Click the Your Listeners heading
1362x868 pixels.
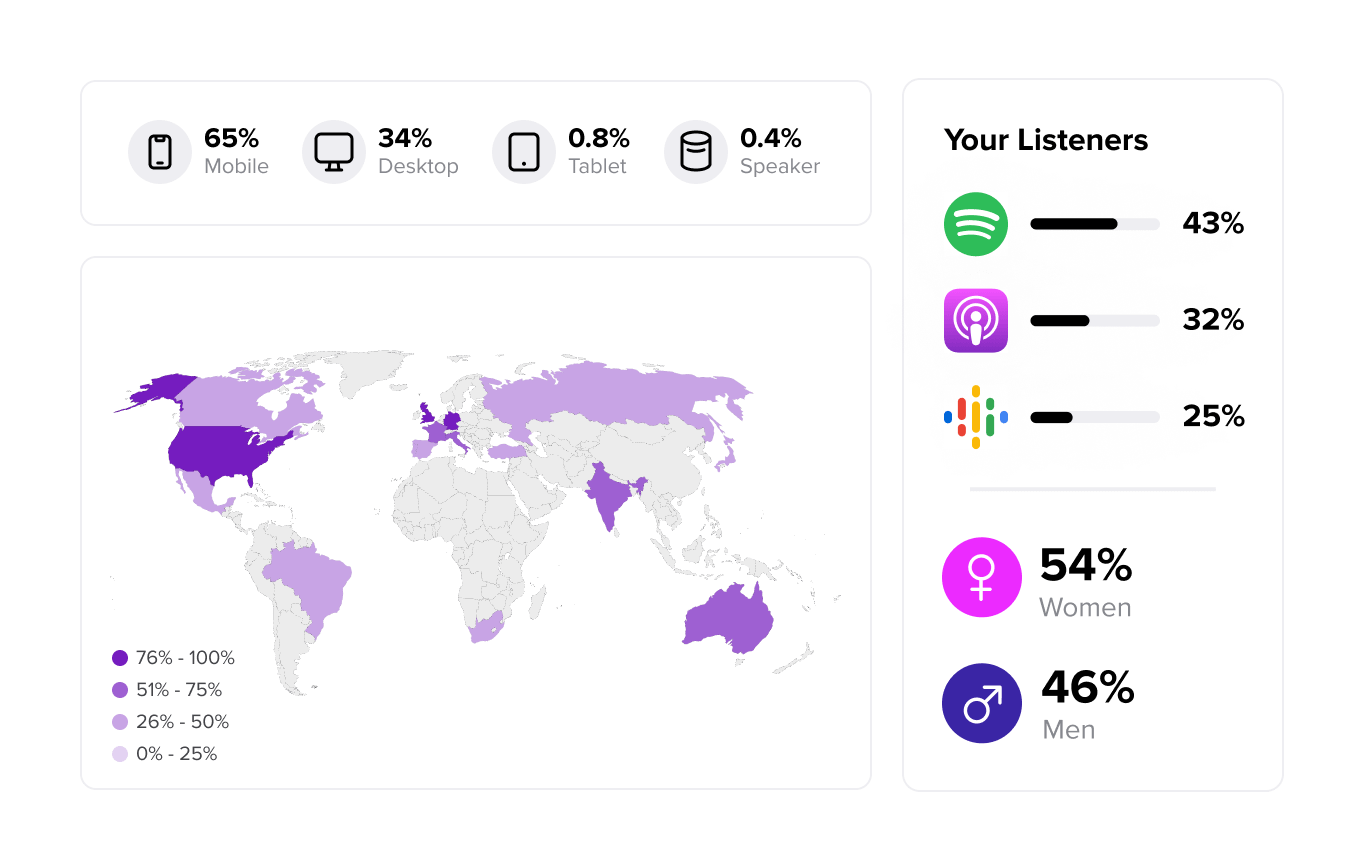click(x=1046, y=140)
